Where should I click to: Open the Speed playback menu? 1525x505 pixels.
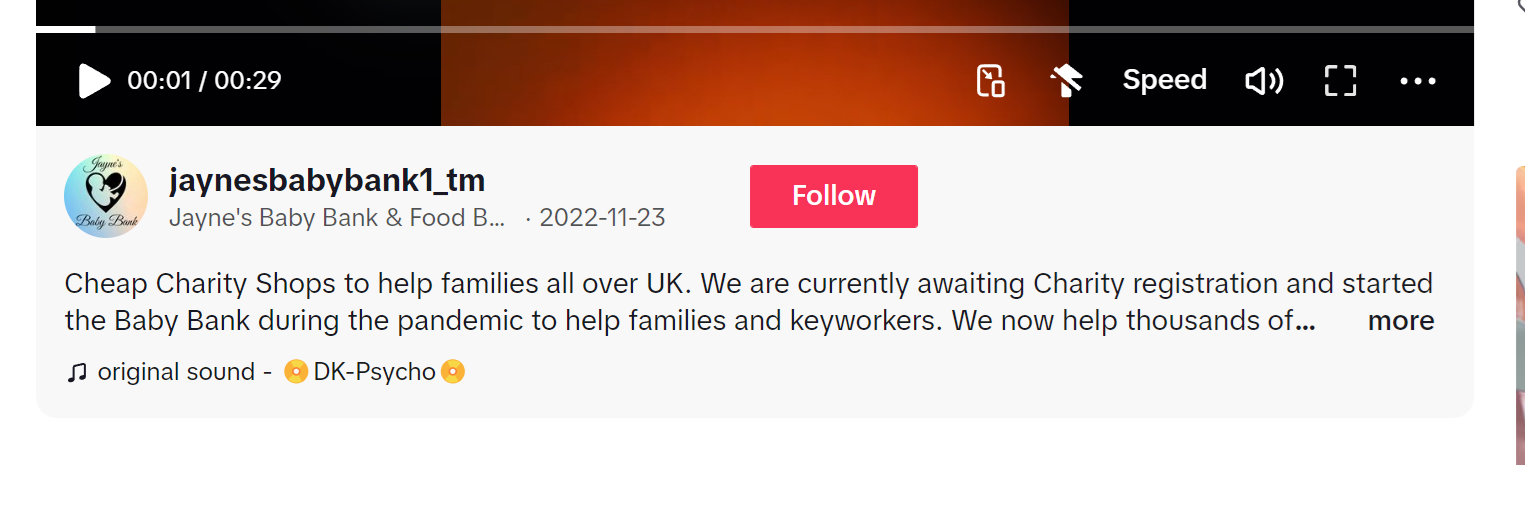tap(1164, 80)
